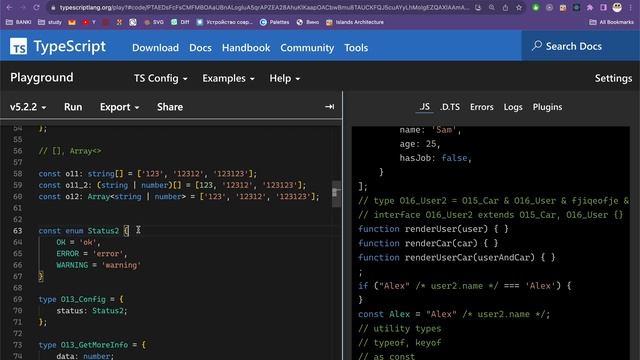This screenshot has height=360, width=640.
Task: Click 'type O13_GetMoreInfo' line in the editor
Action: click(92, 345)
